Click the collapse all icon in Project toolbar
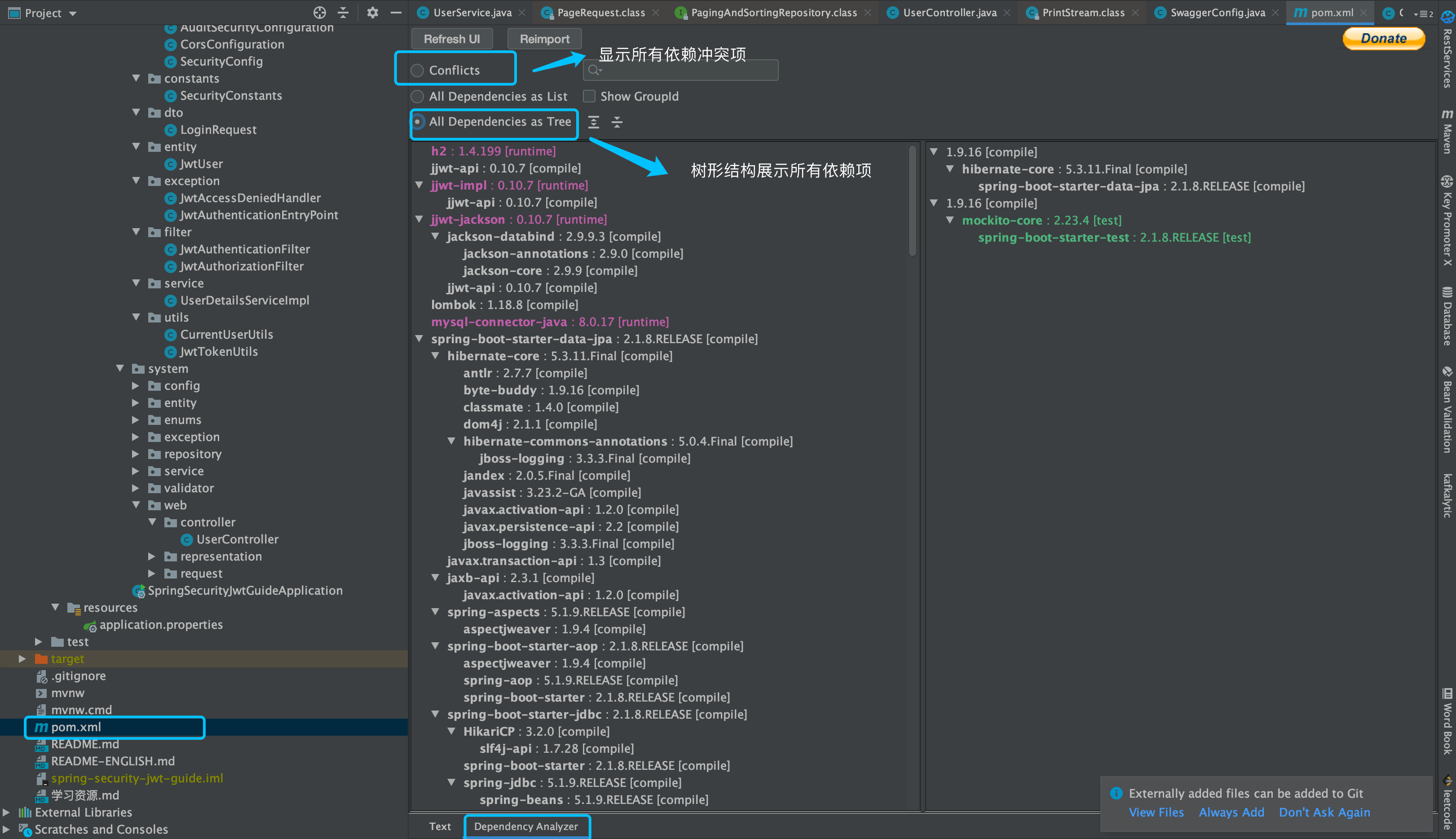 tap(344, 13)
